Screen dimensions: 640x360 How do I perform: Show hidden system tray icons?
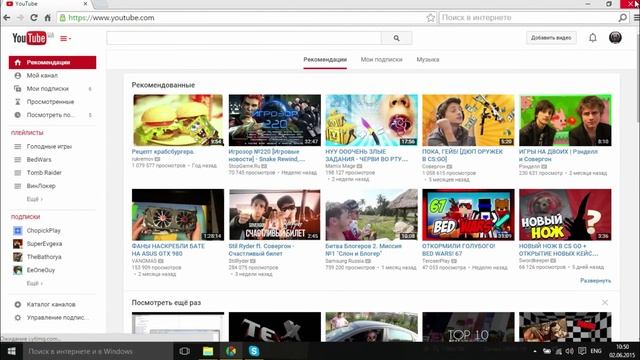click(x=535, y=351)
